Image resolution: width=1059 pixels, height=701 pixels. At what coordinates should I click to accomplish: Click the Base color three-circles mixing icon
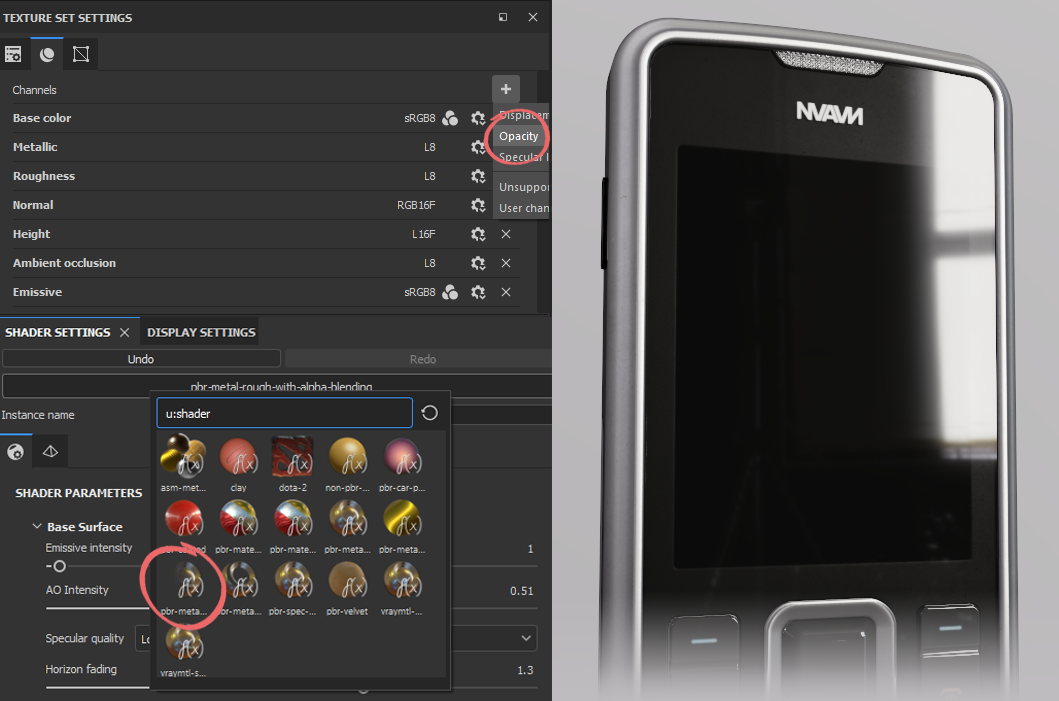click(450, 118)
